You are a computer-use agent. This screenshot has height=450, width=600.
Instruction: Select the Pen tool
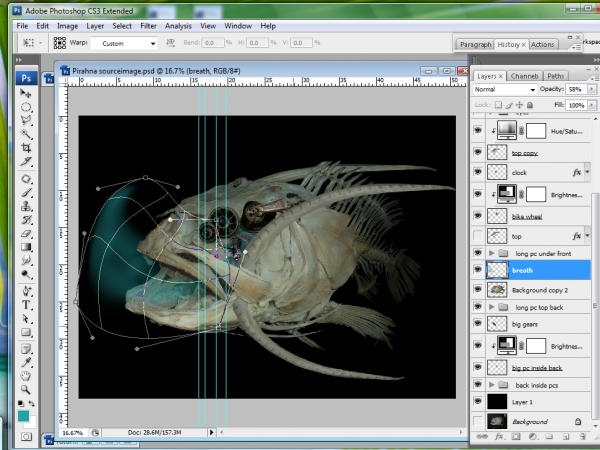pos(26,291)
